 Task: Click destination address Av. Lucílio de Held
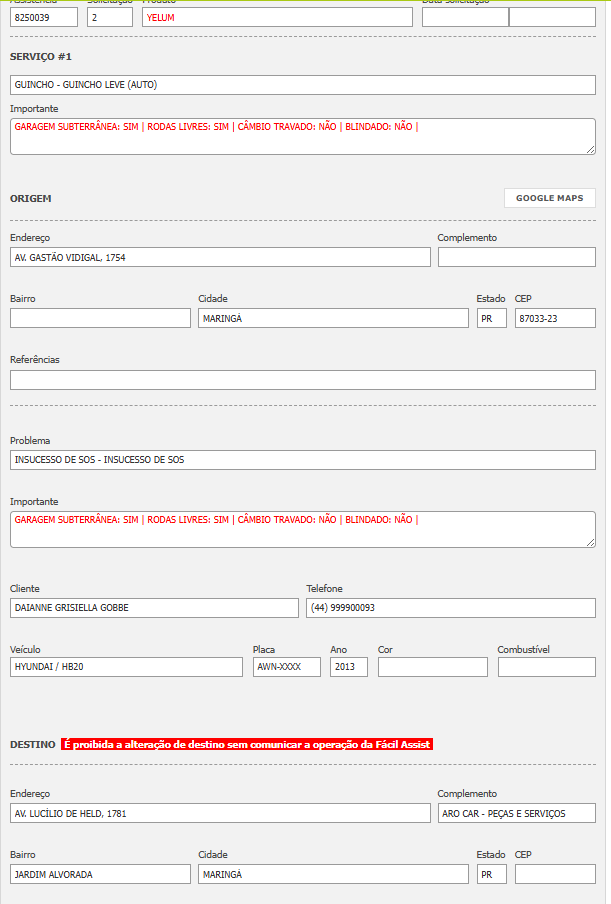(x=220, y=813)
